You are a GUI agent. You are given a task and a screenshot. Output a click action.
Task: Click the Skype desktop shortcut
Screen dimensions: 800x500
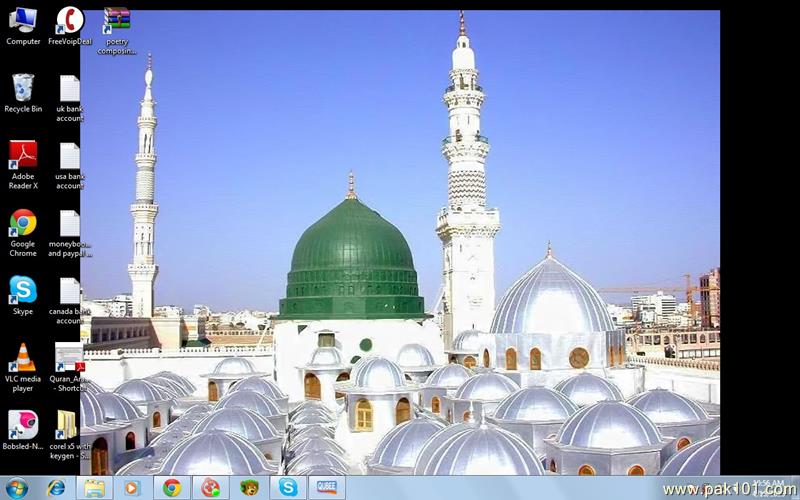(22, 290)
